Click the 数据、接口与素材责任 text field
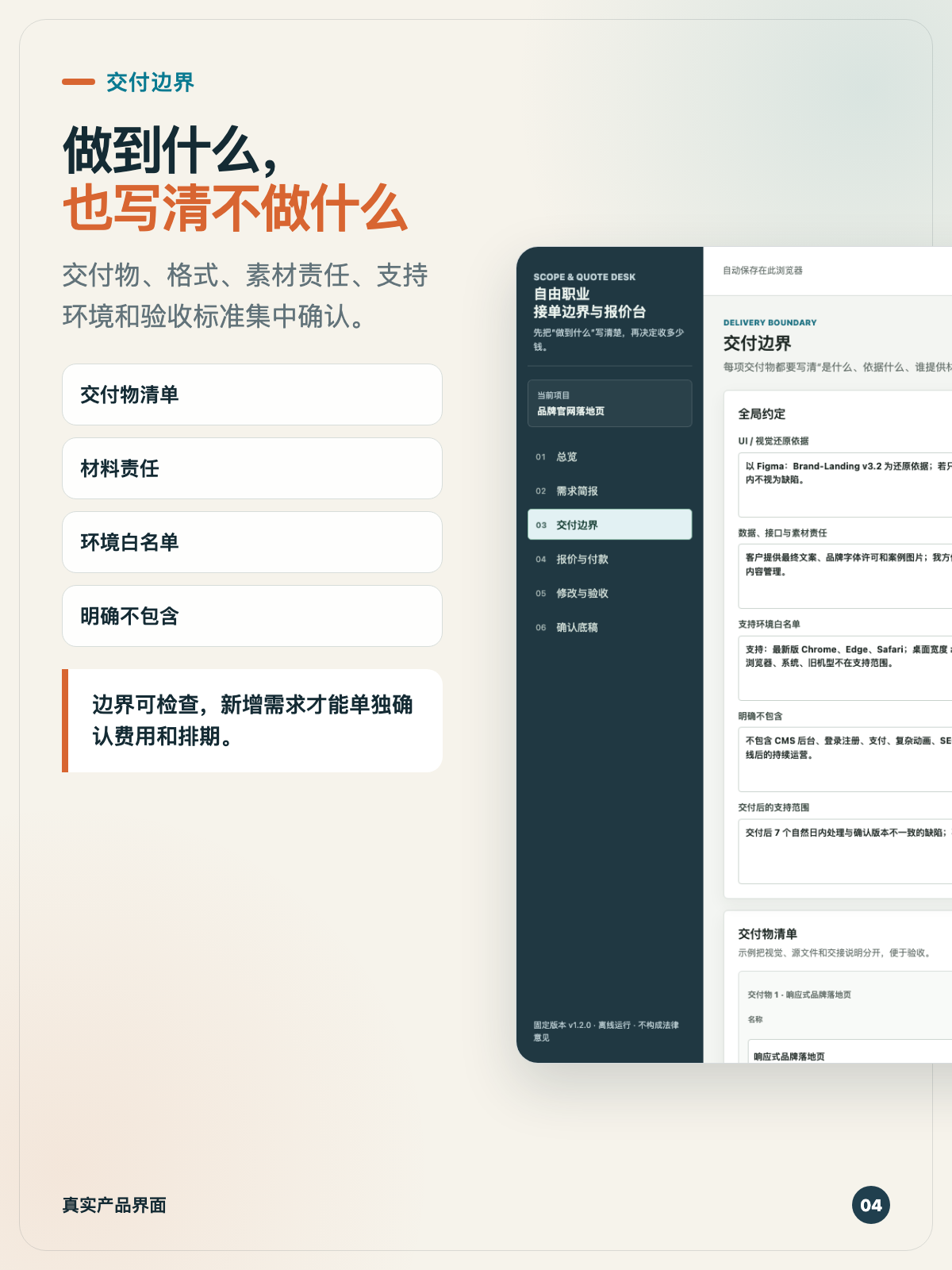Viewport: 952px width, 1270px height. (x=845, y=576)
